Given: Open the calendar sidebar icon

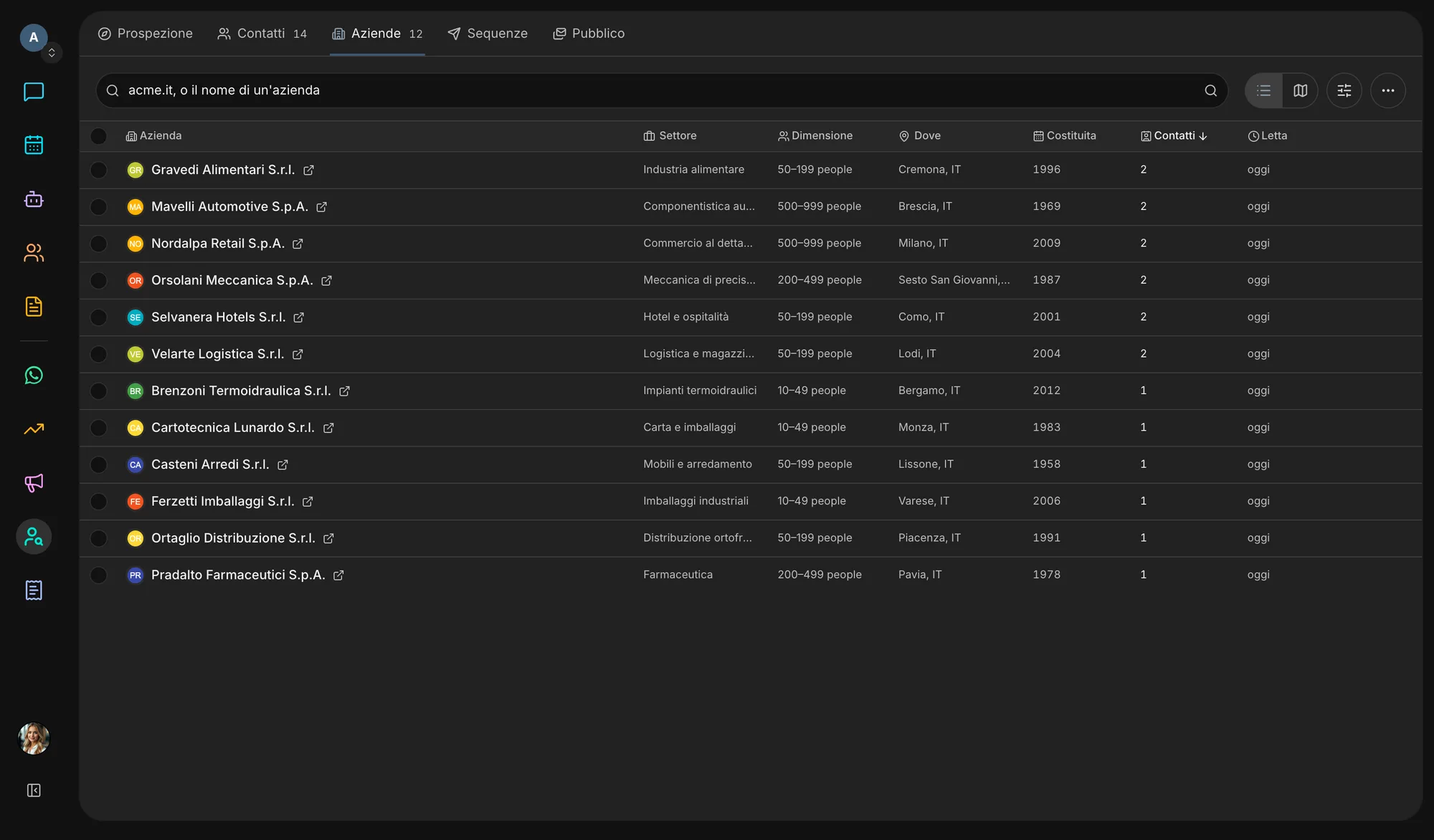Looking at the screenshot, I should 34,145.
